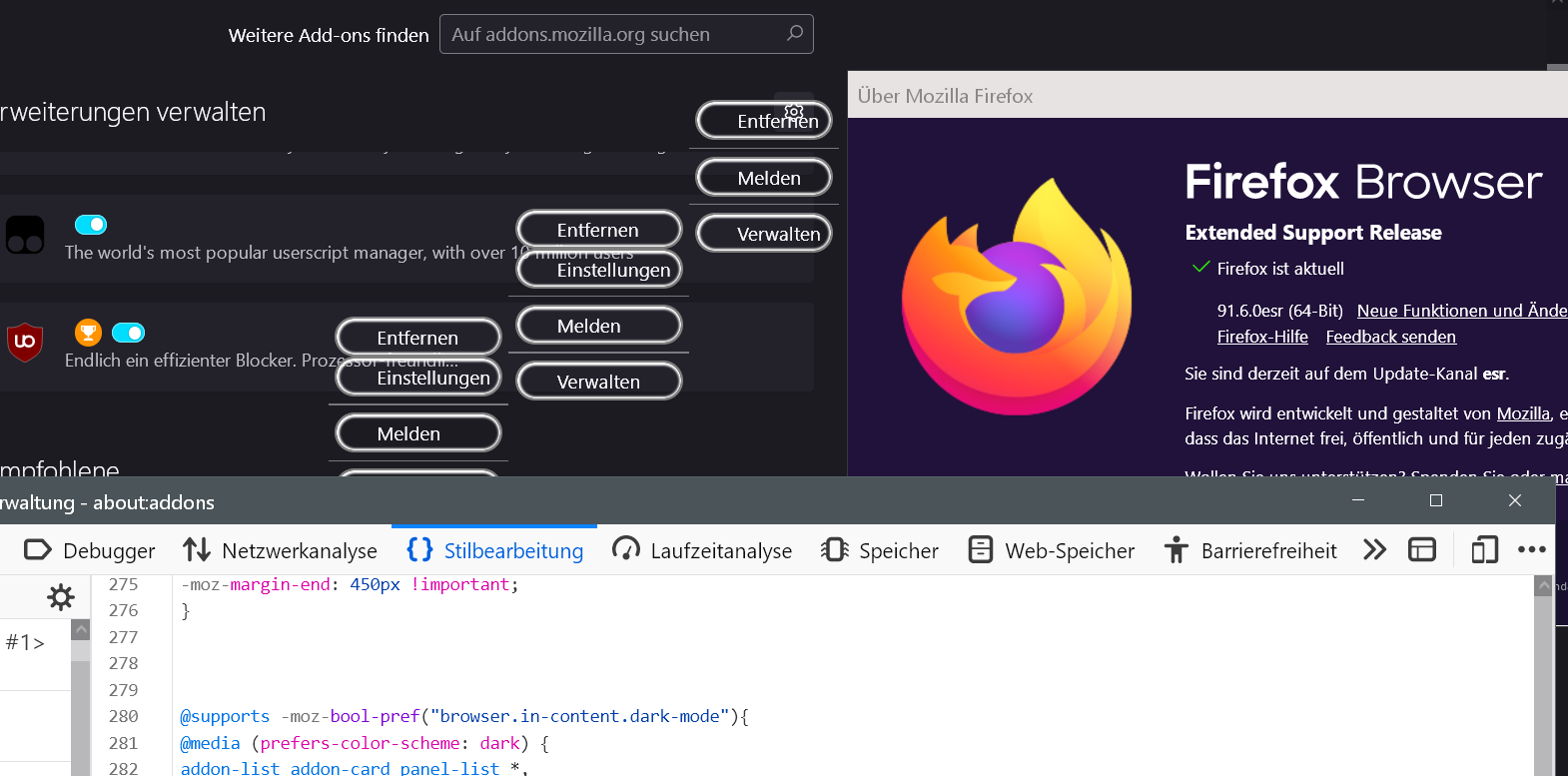Click line number 280 in the gutter
This screenshot has height=776, width=1568.
pos(124,716)
